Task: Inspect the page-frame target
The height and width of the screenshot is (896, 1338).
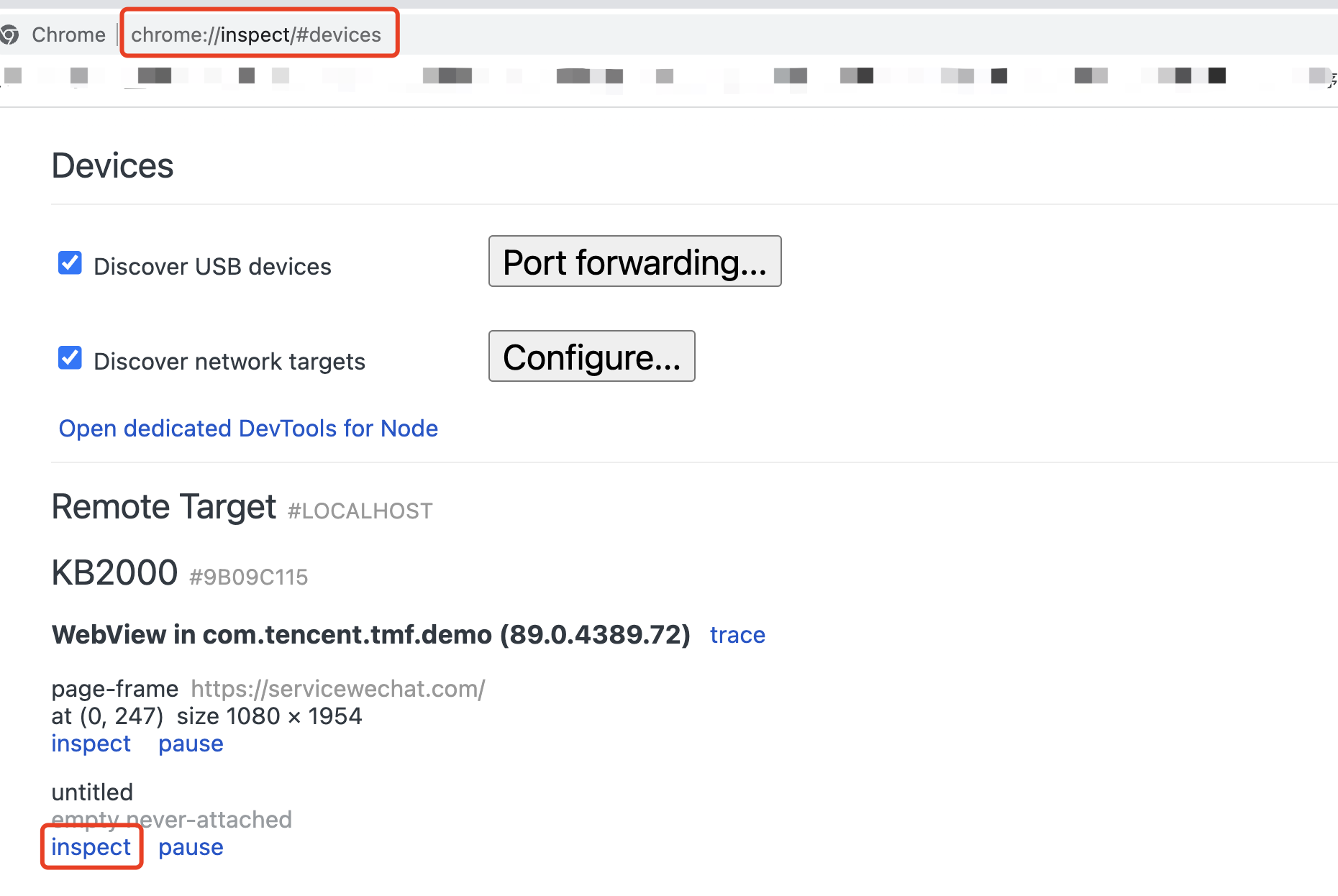Action: tap(91, 744)
